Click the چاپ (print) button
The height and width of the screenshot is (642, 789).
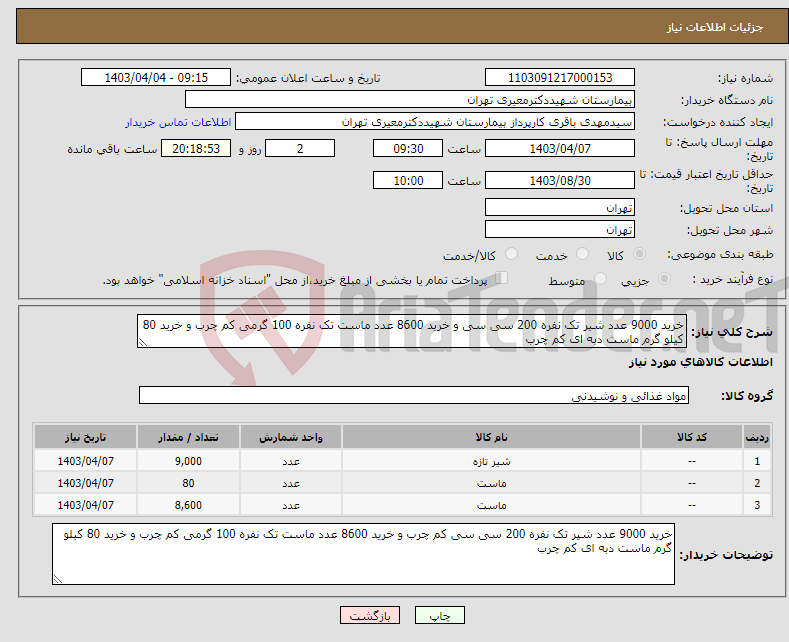click(x=439, y=615)
